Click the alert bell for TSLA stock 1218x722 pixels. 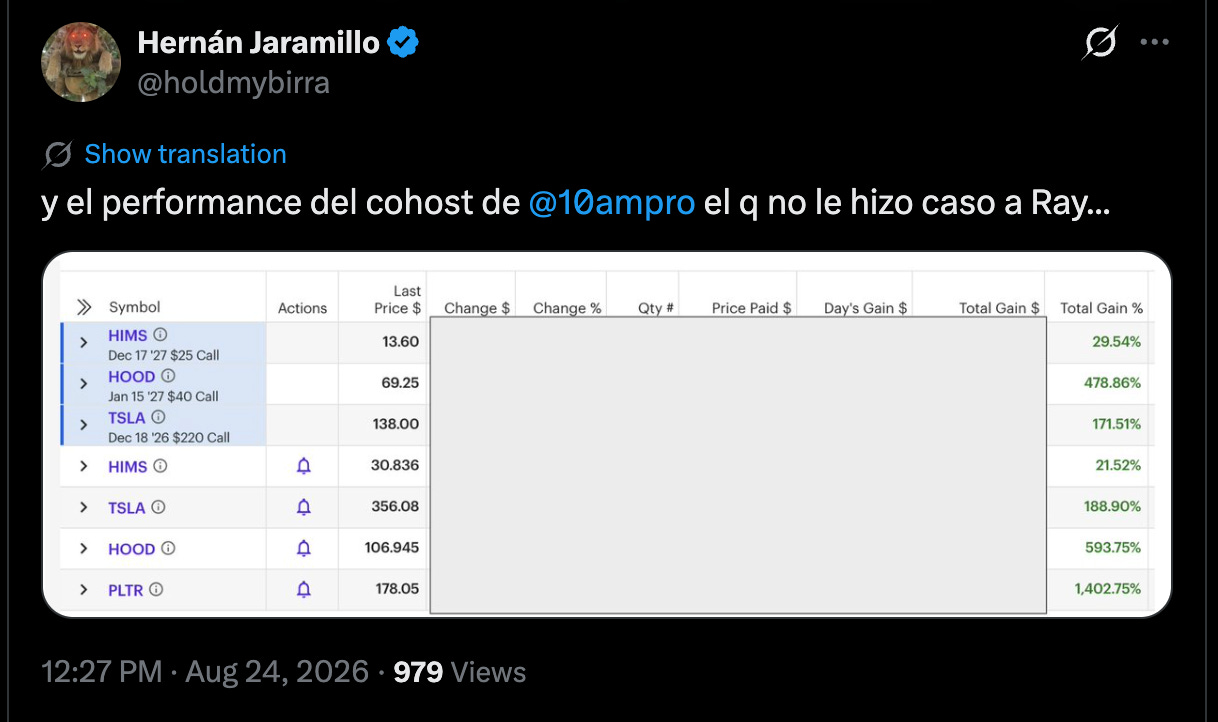304,507
